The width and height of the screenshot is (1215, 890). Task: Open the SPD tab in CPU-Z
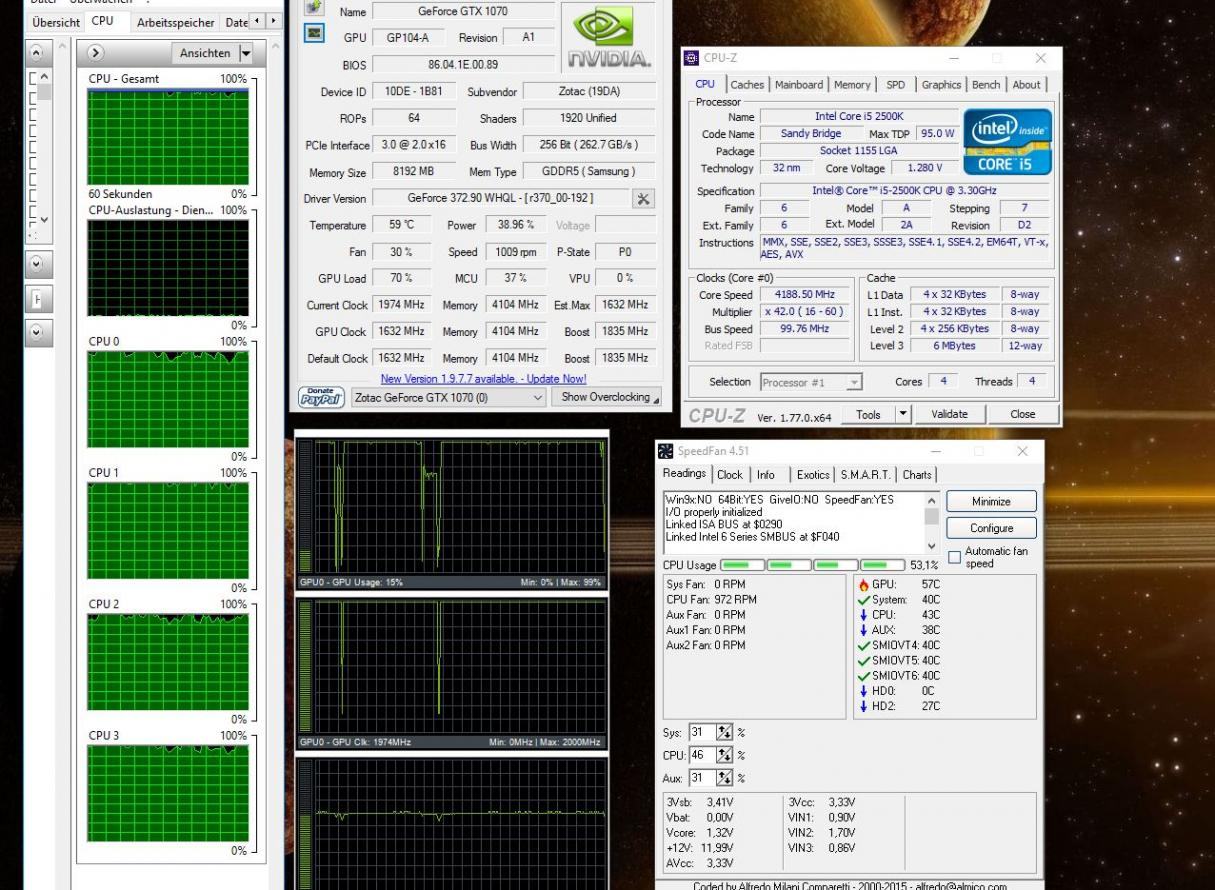tap(895, 85)
